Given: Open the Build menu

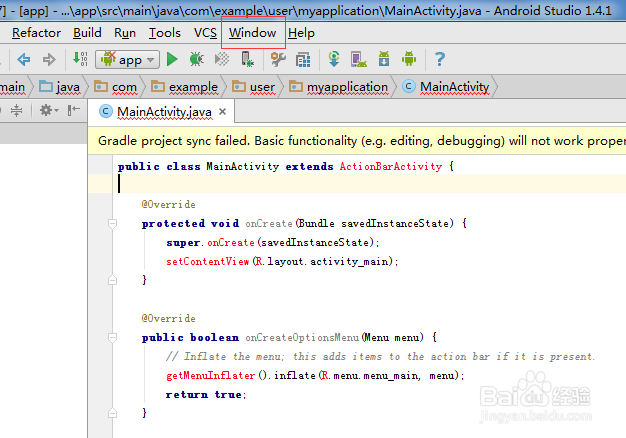Looking at the screenshot, I should (x=87, y=33).
